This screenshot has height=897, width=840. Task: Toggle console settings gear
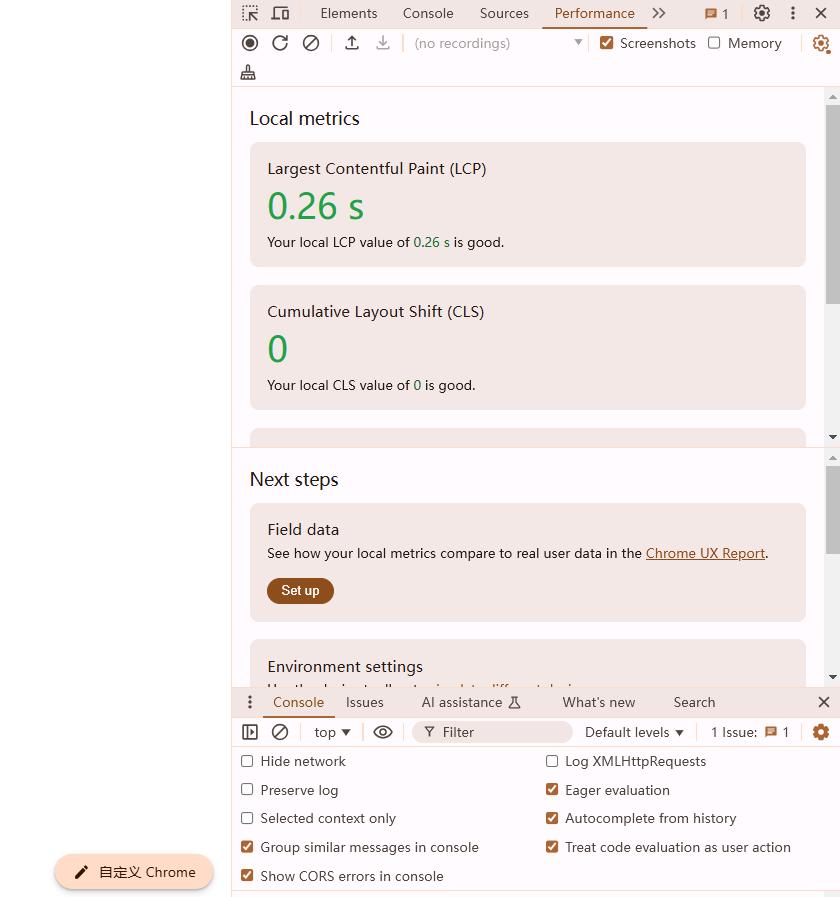click(x=821, y=732)
